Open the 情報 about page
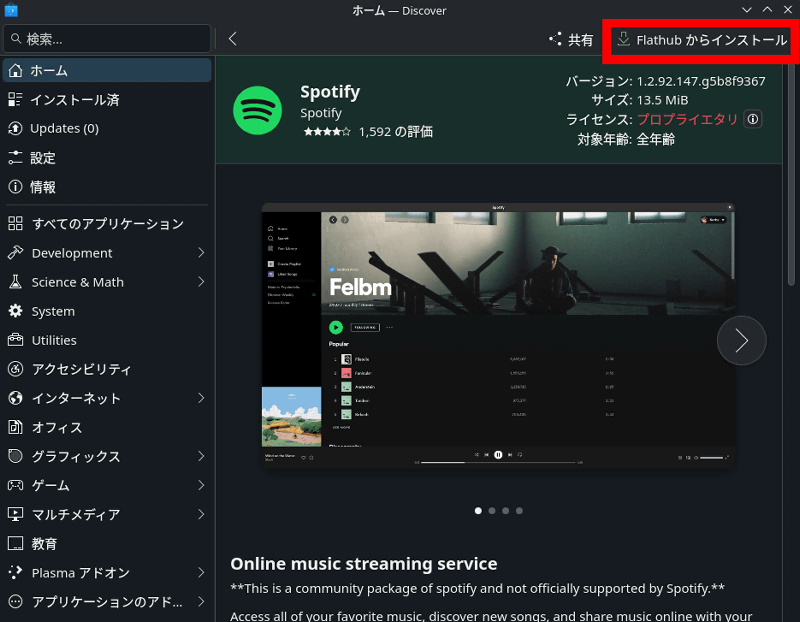Image resolution: width=800 pixels, height=622 pixels. pyautogui.click(x=107, y=187)
